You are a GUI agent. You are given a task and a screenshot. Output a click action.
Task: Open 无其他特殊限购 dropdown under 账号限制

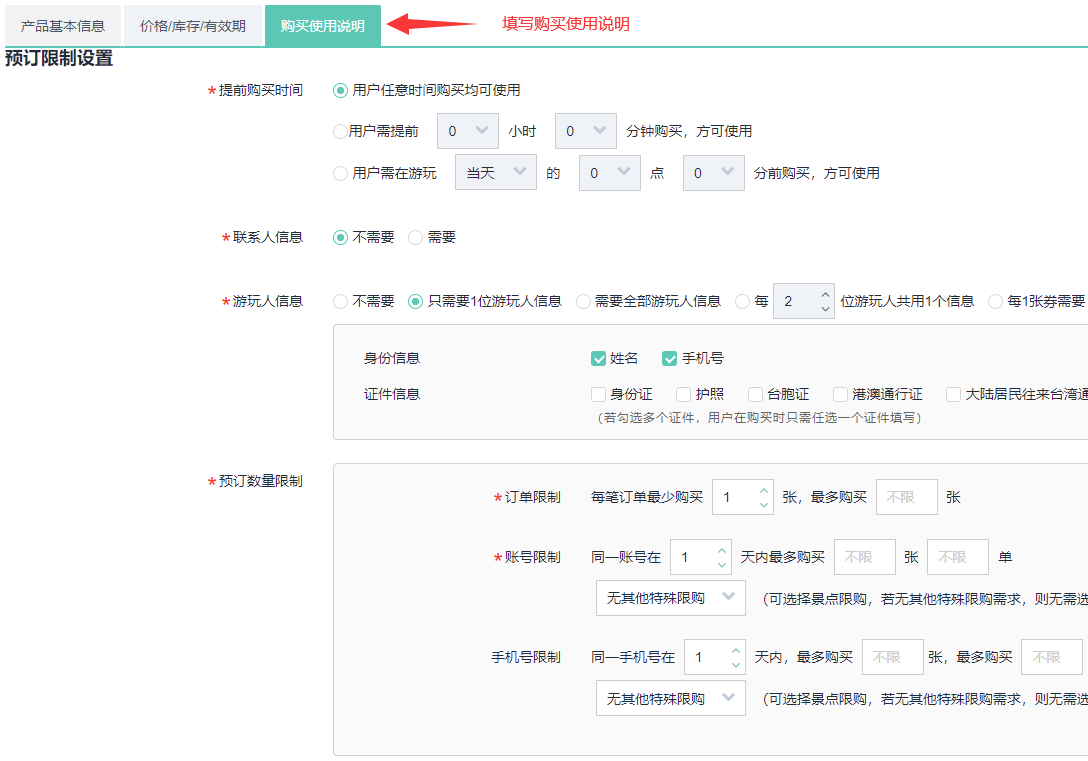[670, 598]
